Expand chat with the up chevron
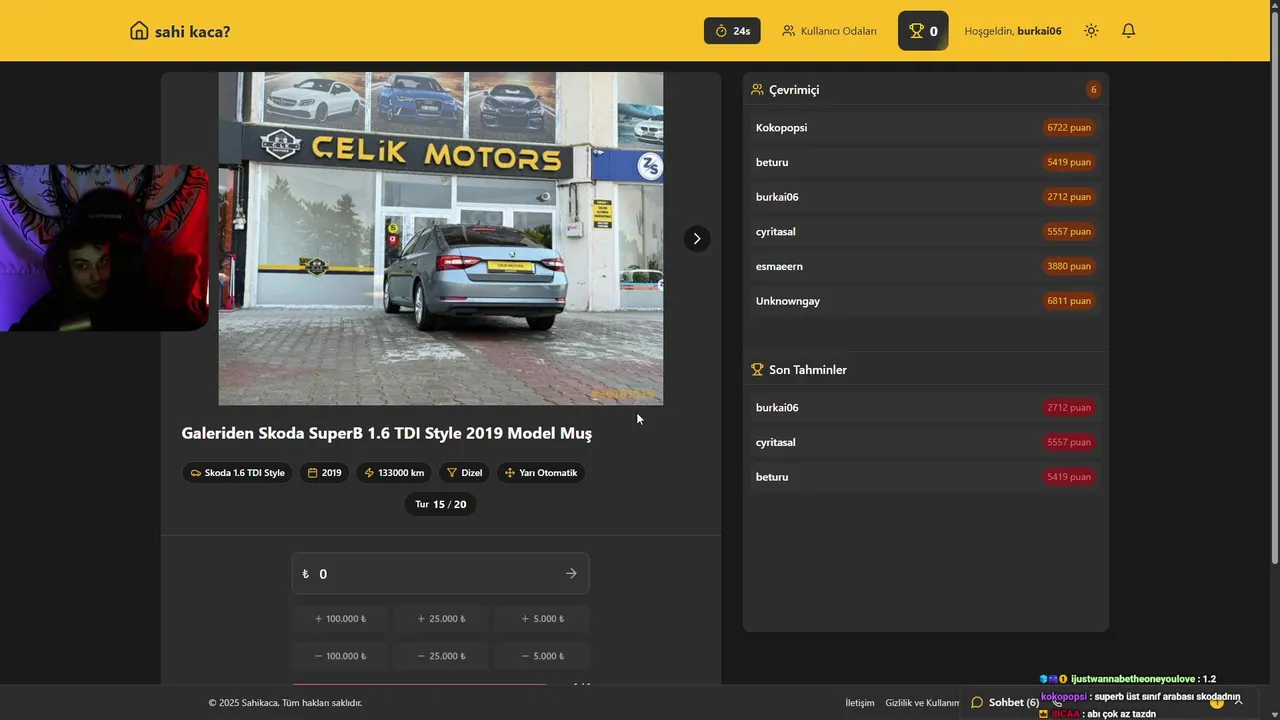The image size is (1280, 720). point(1238,702)
